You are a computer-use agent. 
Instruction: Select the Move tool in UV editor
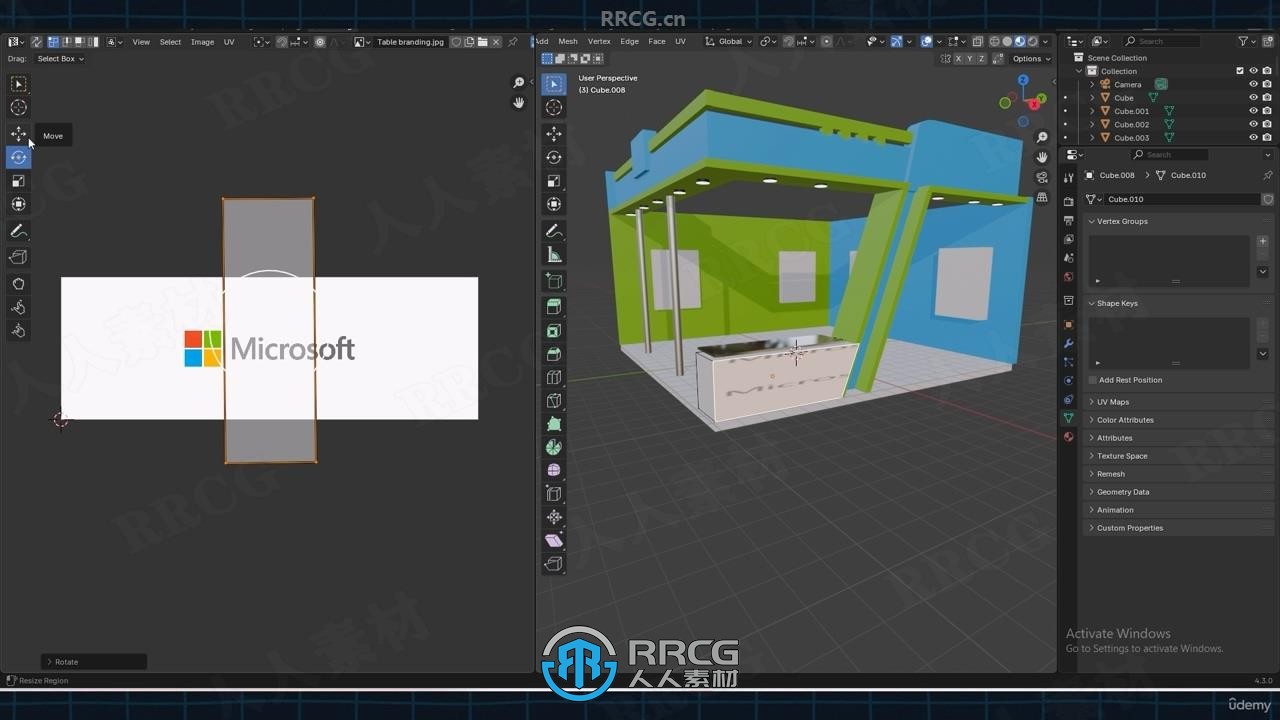pos(18,134)
